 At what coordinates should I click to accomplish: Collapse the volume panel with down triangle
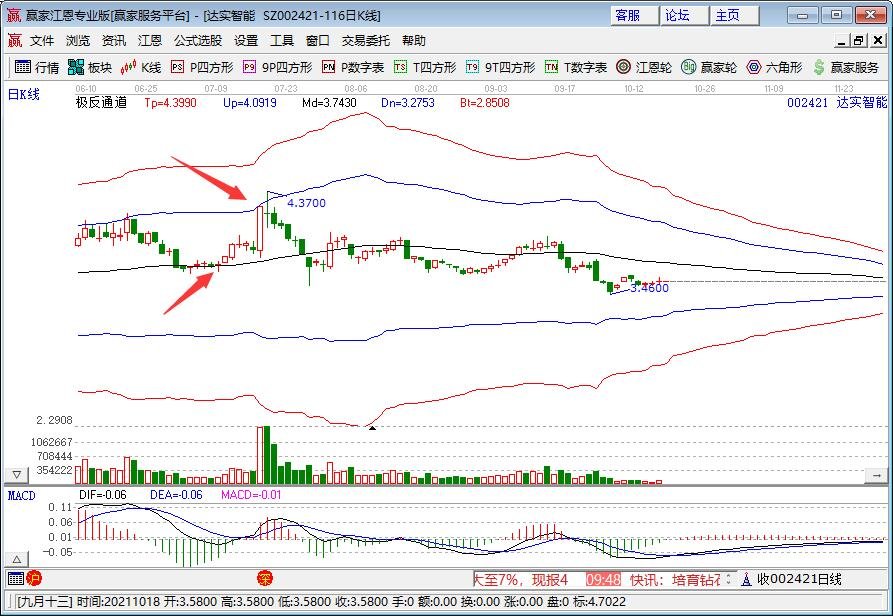click(15, 473)
